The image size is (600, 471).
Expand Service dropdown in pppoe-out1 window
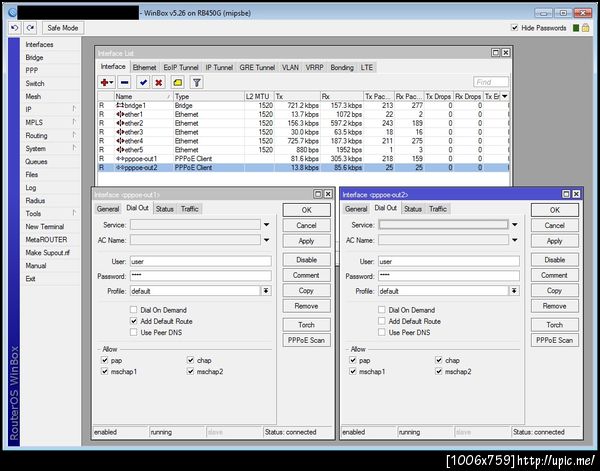[266, 225]
